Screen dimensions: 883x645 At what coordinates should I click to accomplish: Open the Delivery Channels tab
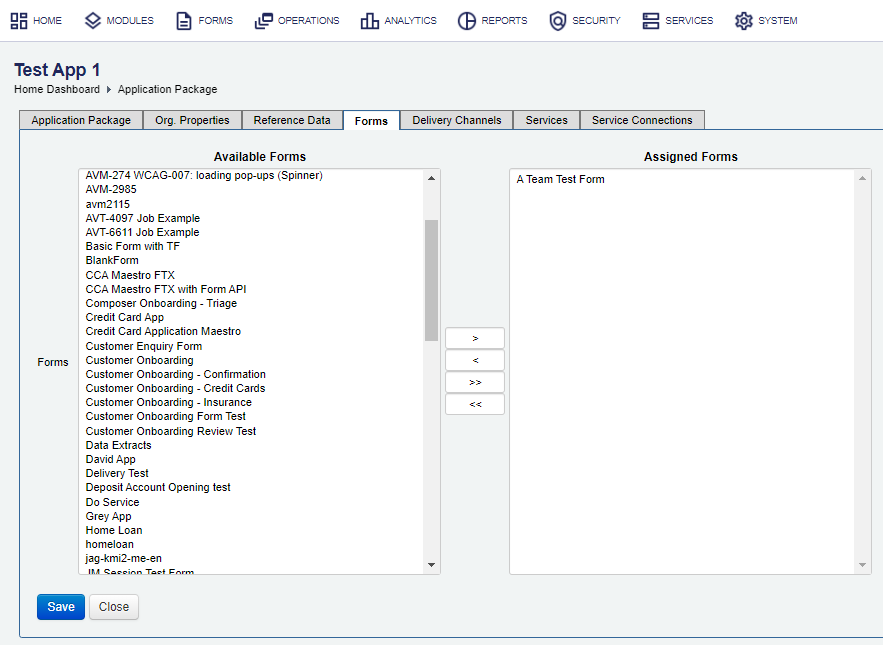[x=457, y=120]
